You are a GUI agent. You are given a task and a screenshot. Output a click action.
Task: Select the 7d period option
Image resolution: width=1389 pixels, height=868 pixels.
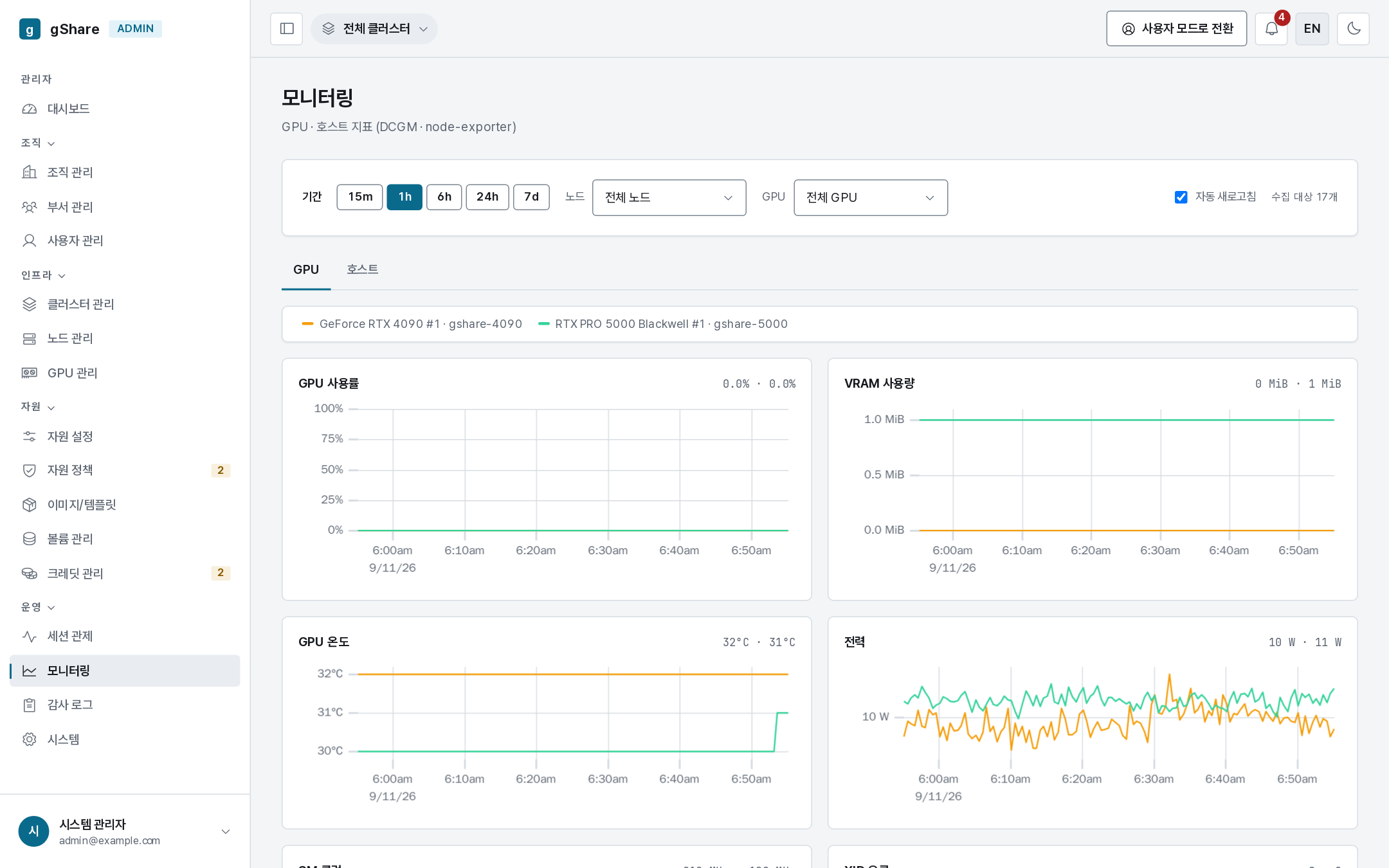point(531,197)
